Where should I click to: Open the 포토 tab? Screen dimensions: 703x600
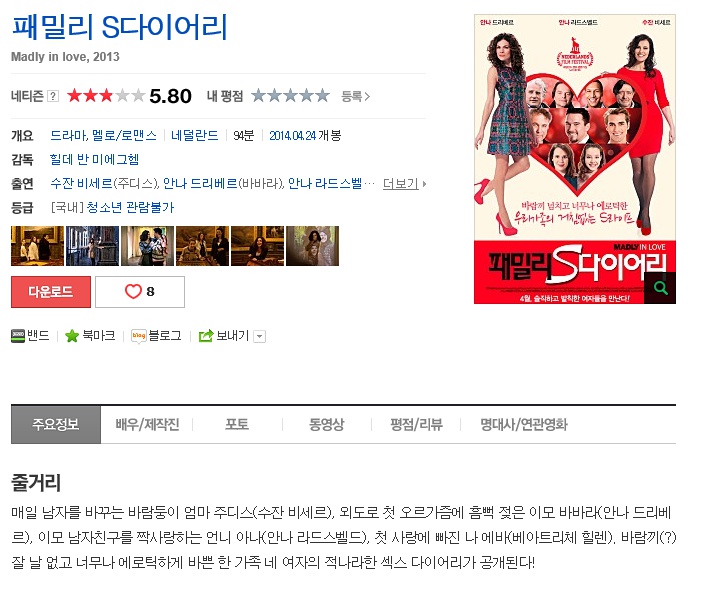[237, 424]
